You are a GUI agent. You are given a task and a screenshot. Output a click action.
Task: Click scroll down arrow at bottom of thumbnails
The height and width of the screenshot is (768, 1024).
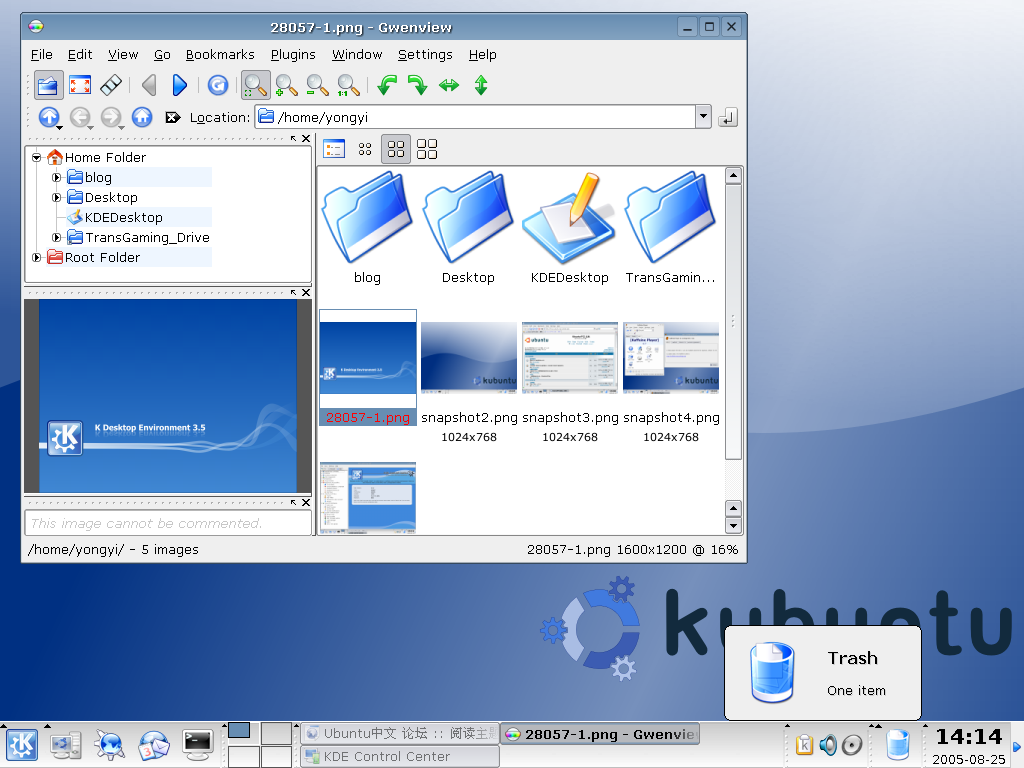(733, 526)
